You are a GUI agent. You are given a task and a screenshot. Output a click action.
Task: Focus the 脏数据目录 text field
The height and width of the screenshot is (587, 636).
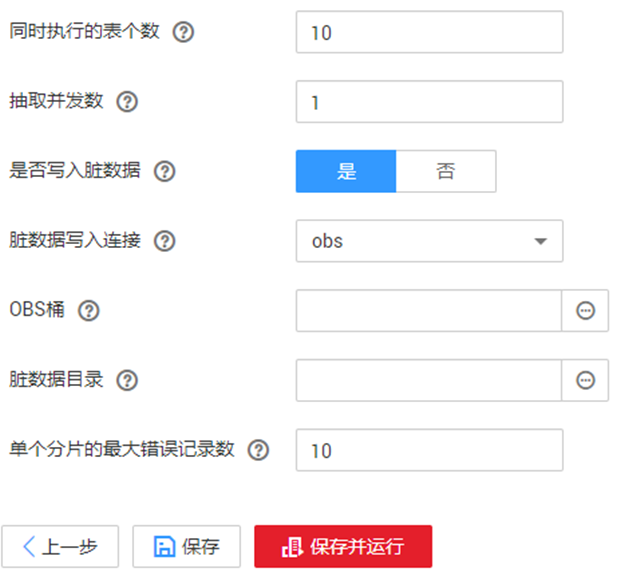tap(428, 381)
